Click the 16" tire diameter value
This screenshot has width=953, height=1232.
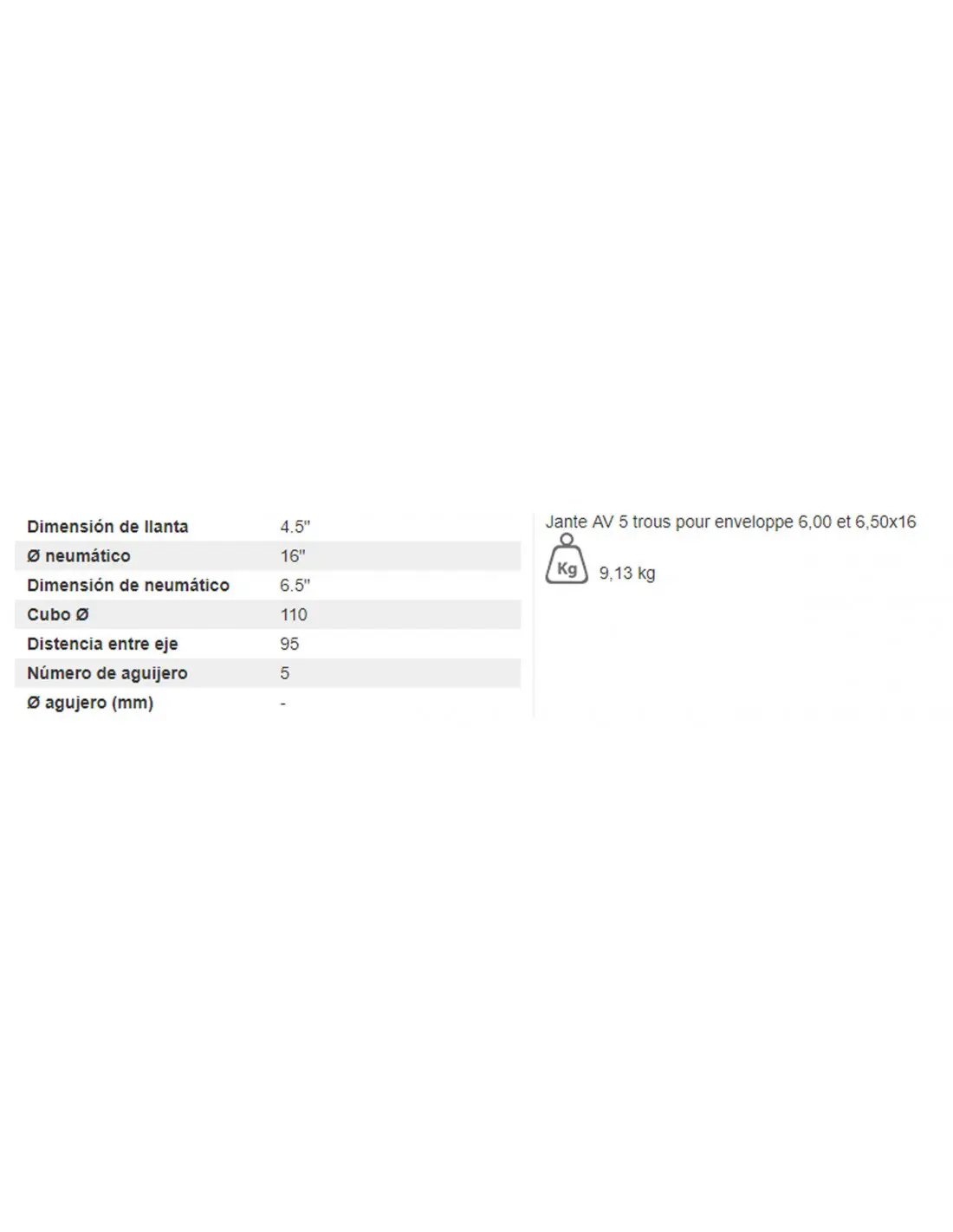293,556
